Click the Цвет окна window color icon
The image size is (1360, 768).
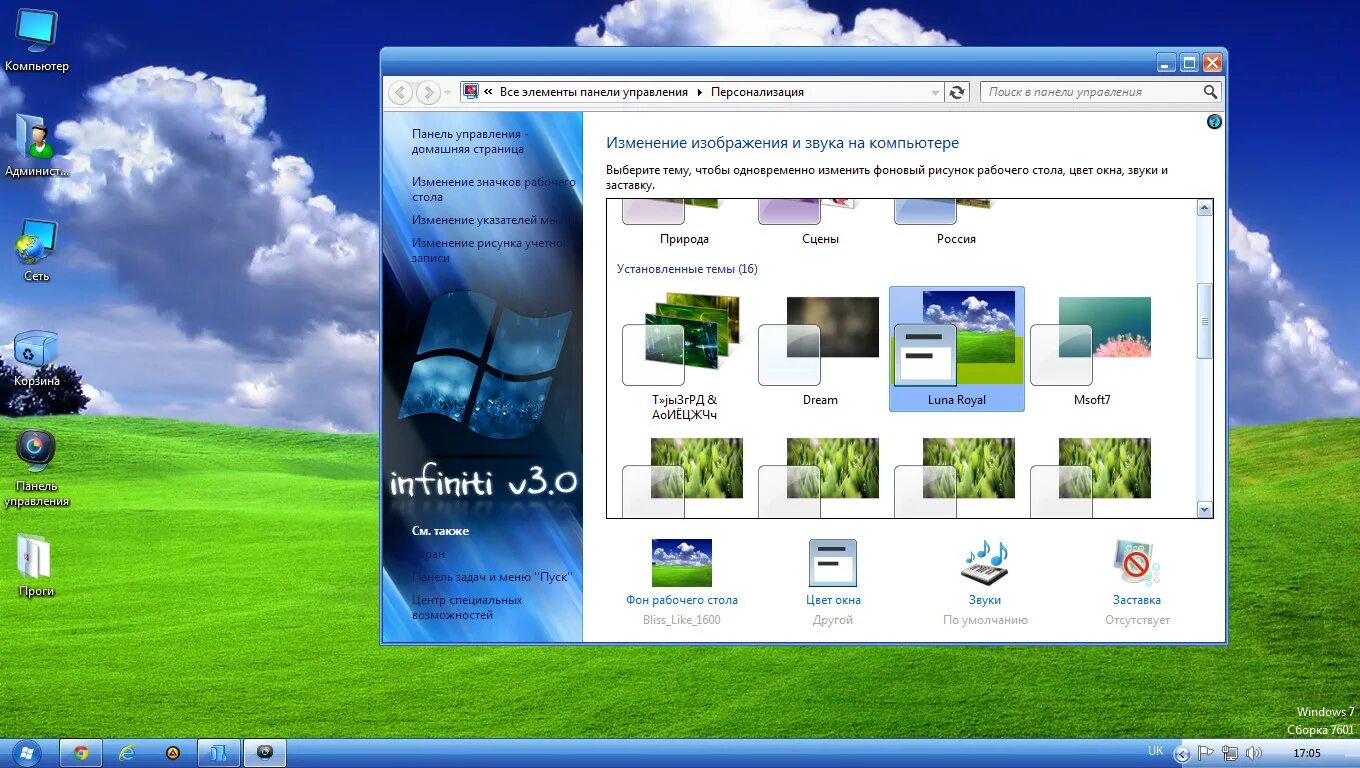833,563
